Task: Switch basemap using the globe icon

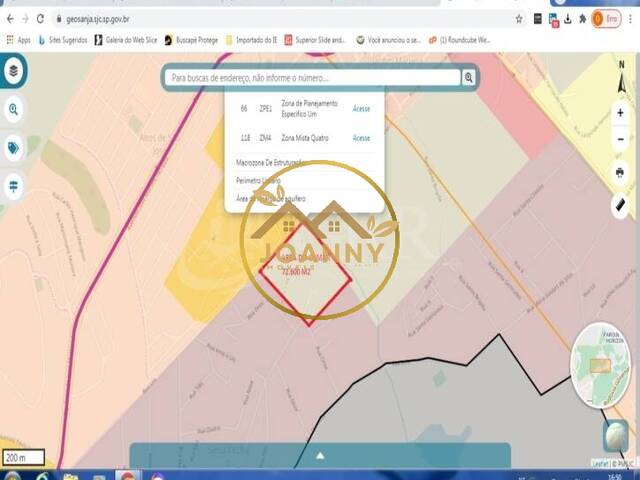Action: pos(616,436)
